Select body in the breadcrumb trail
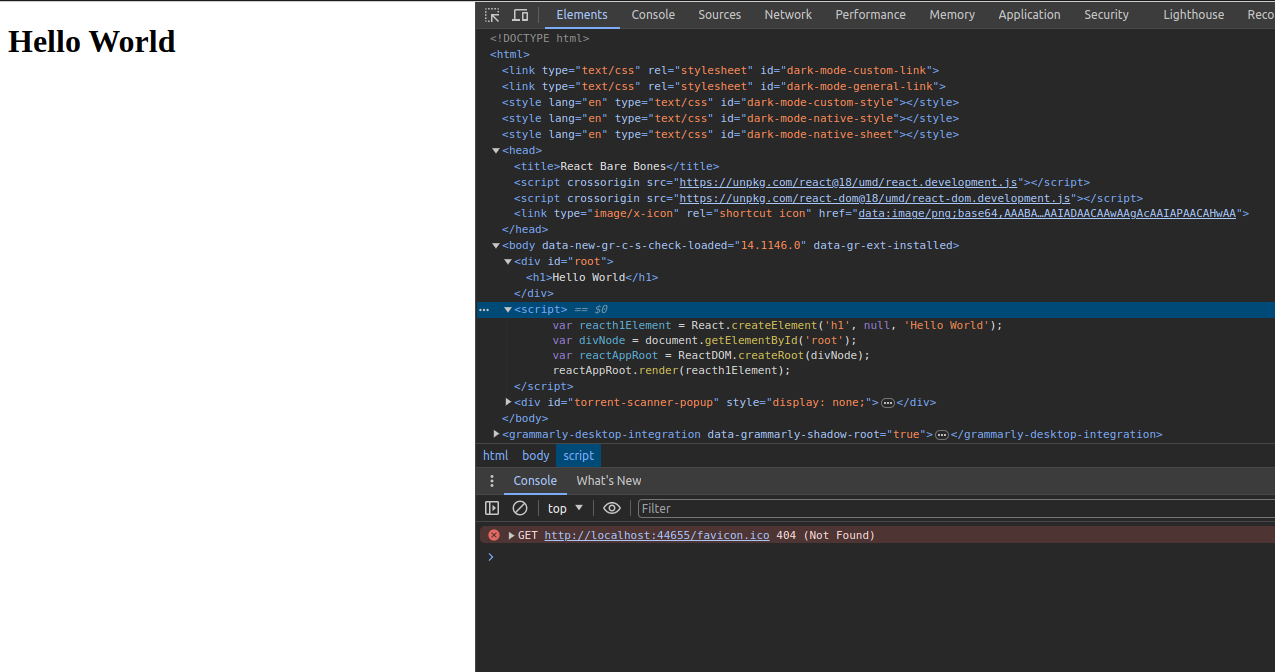 (x=536, y=455)
